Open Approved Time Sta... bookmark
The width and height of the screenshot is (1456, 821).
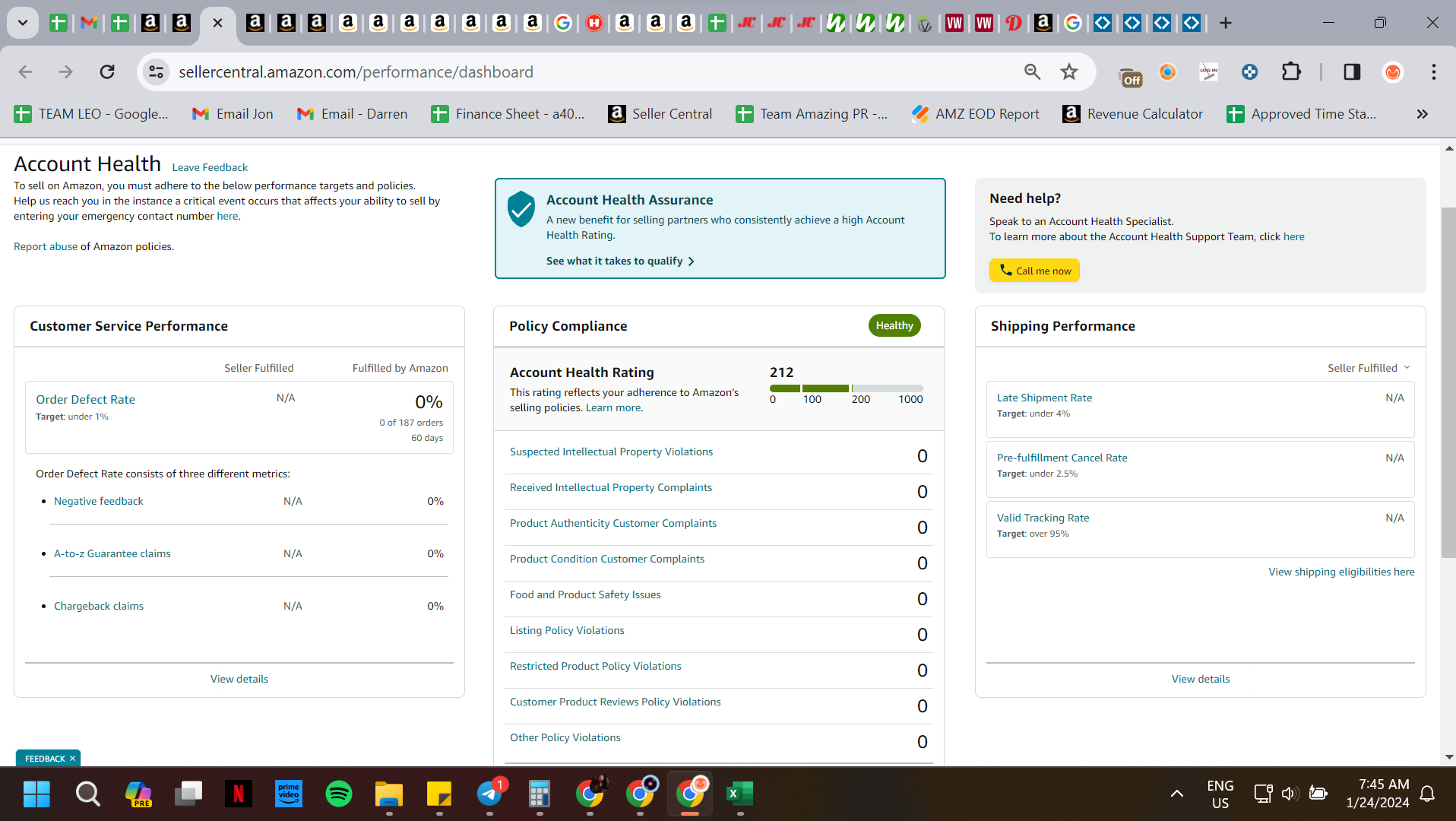pos(1302,114)
